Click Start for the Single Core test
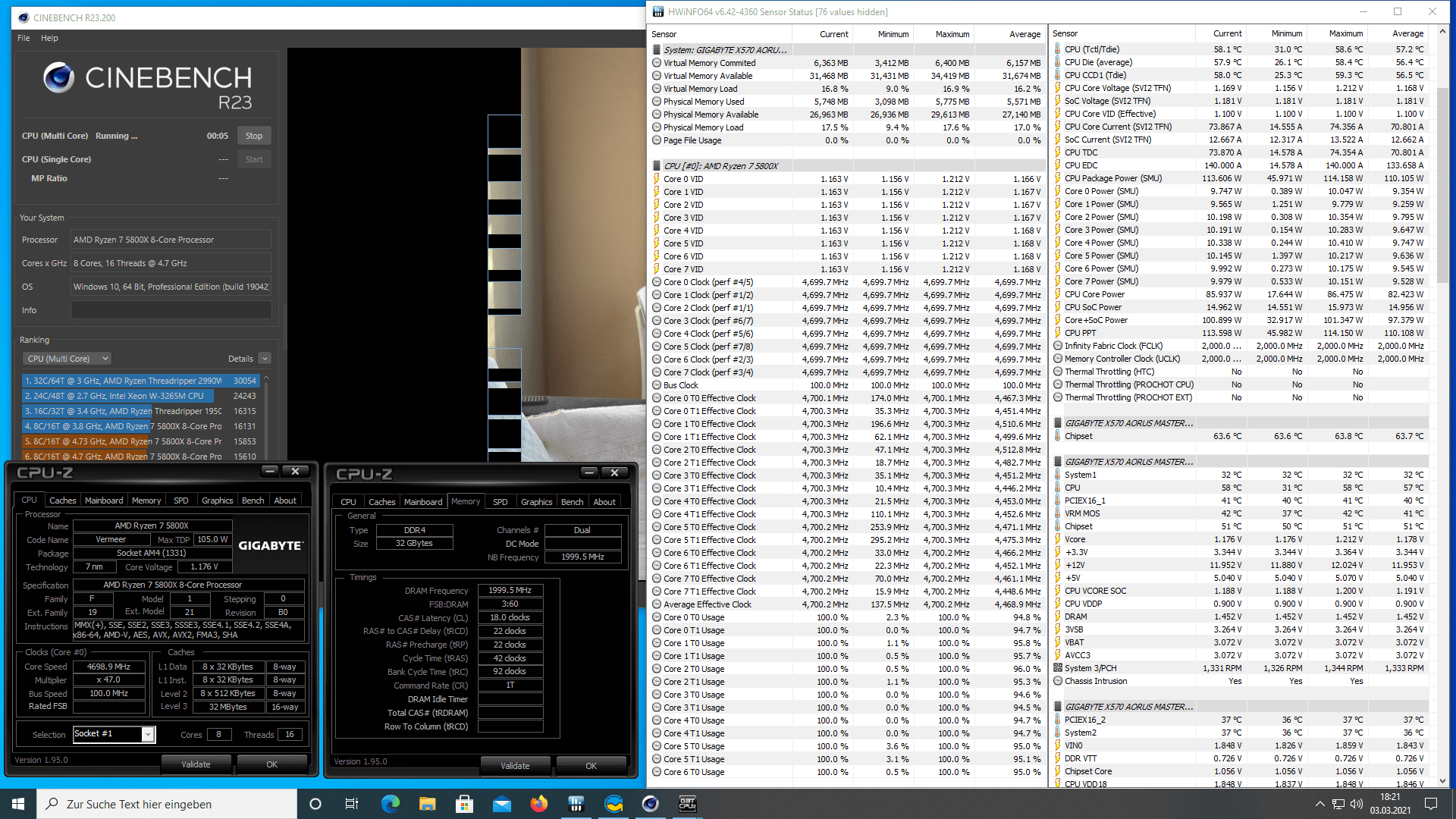 click(x=254, y=159)
